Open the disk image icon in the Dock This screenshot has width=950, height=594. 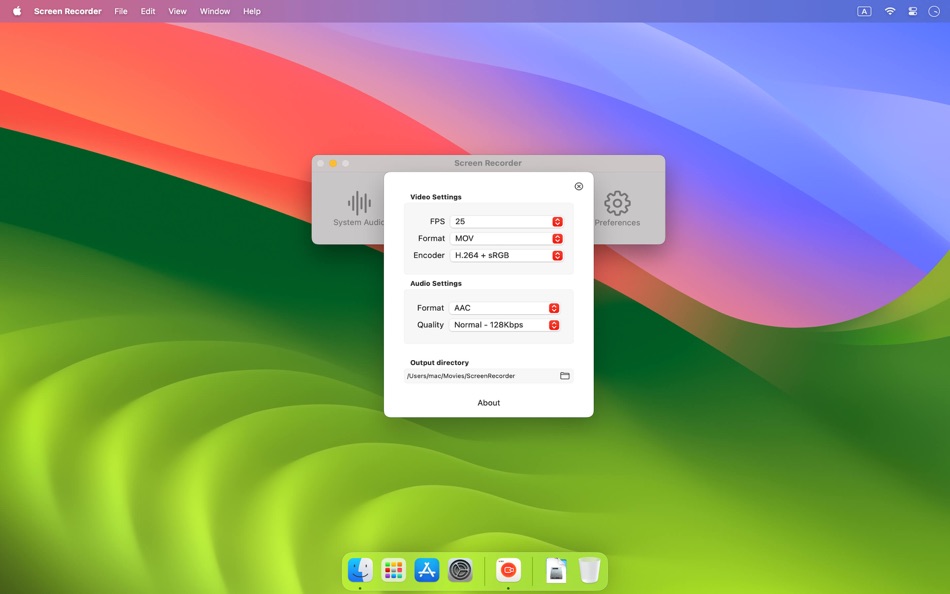point(556,570)
